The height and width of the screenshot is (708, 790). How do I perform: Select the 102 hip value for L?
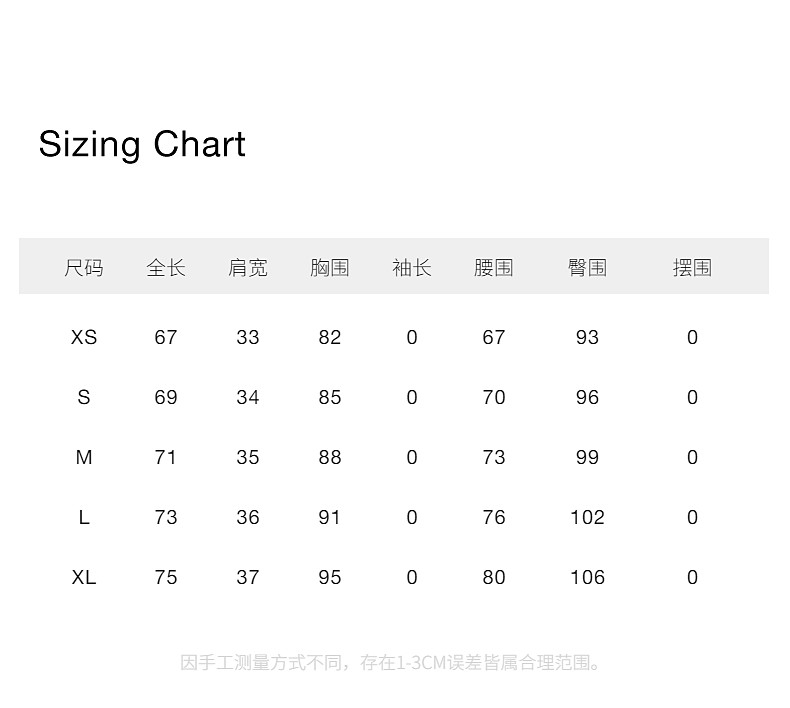tap(587, 518)
